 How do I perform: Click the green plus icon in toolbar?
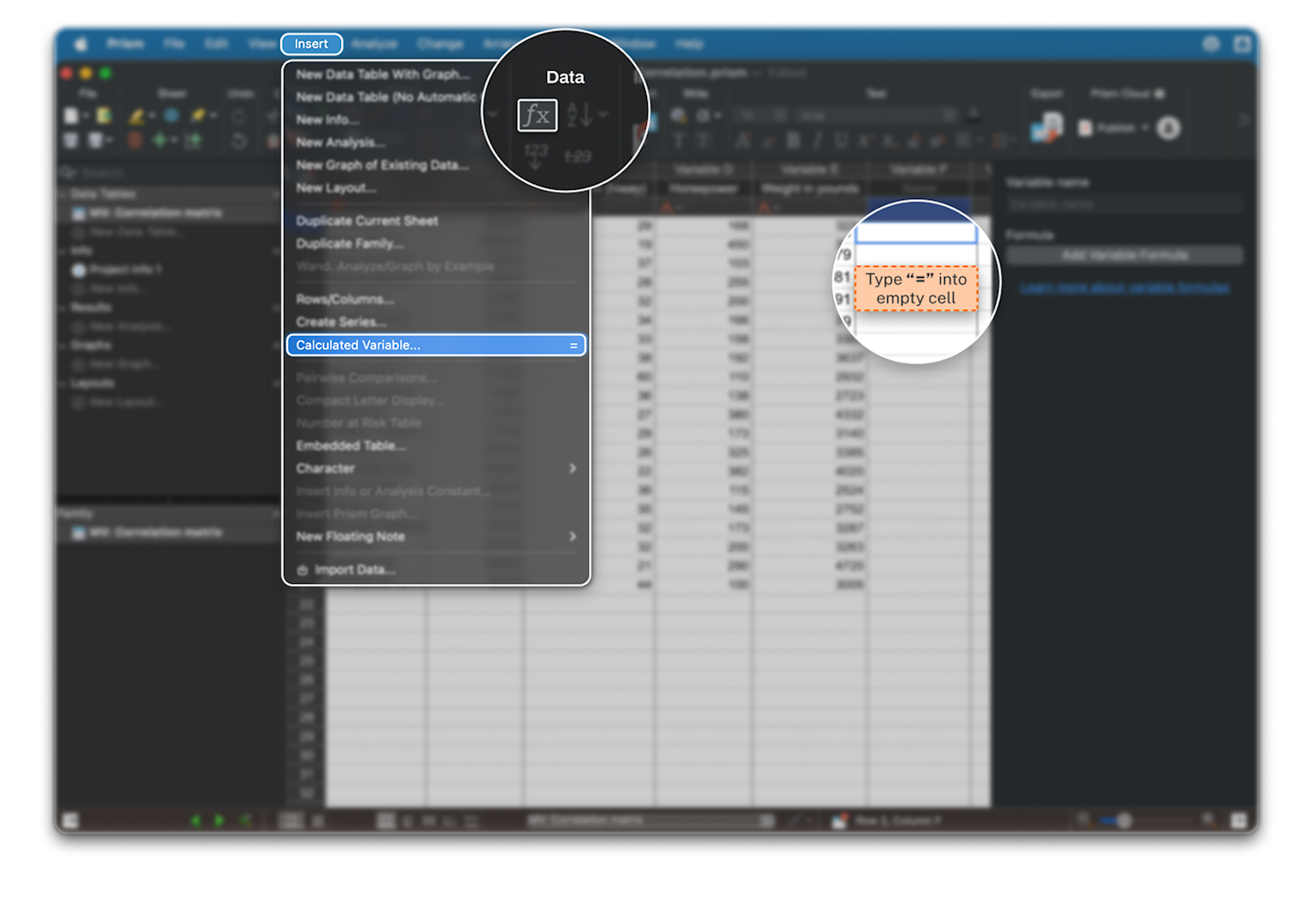(x=160, y=140)
